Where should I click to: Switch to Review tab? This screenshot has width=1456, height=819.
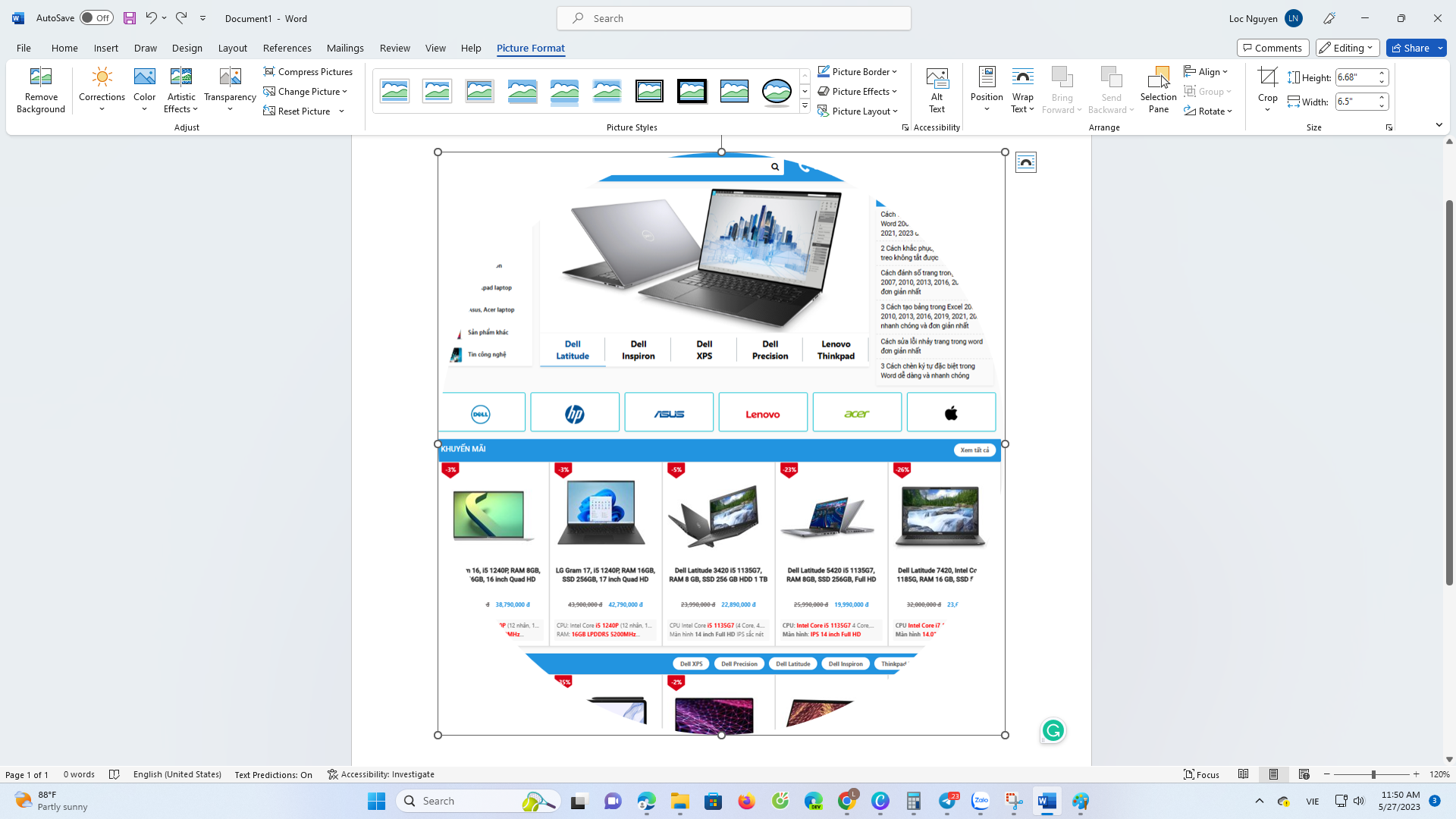[394, 48]
